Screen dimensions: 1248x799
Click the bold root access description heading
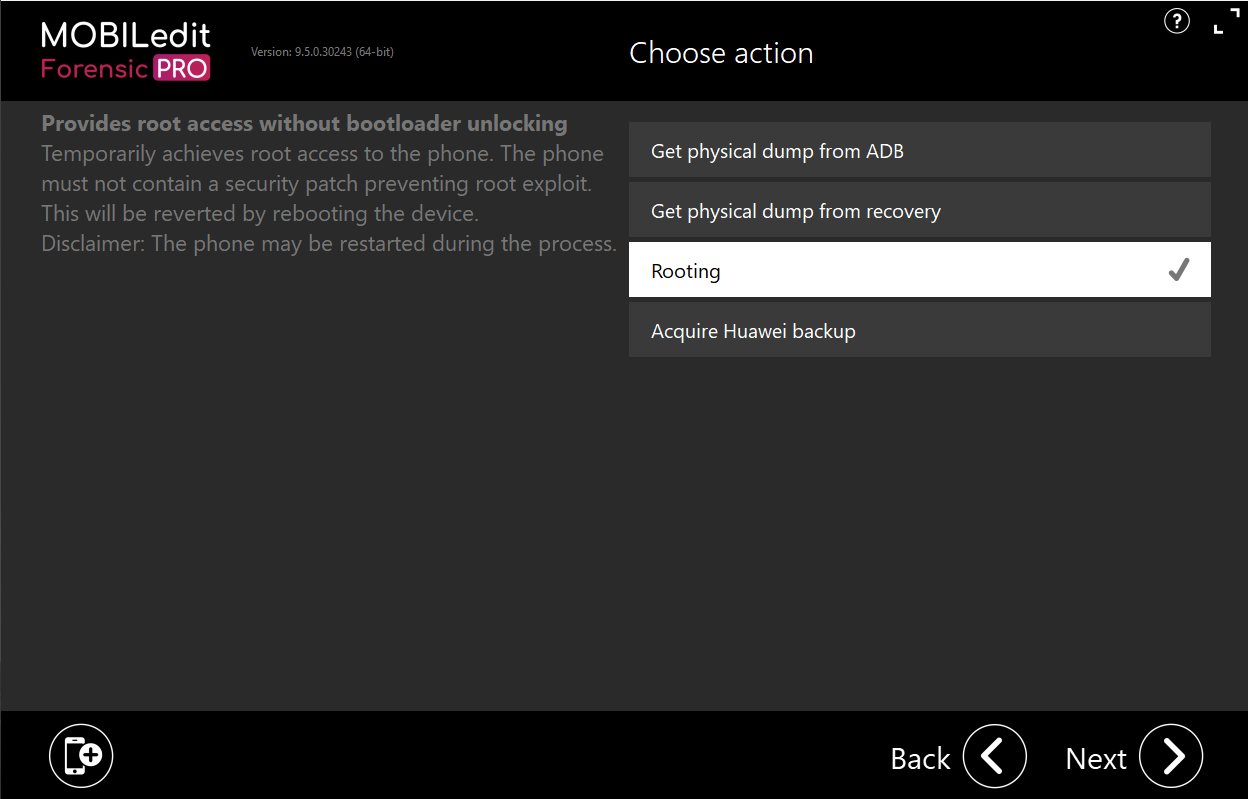tap(304, 124)
